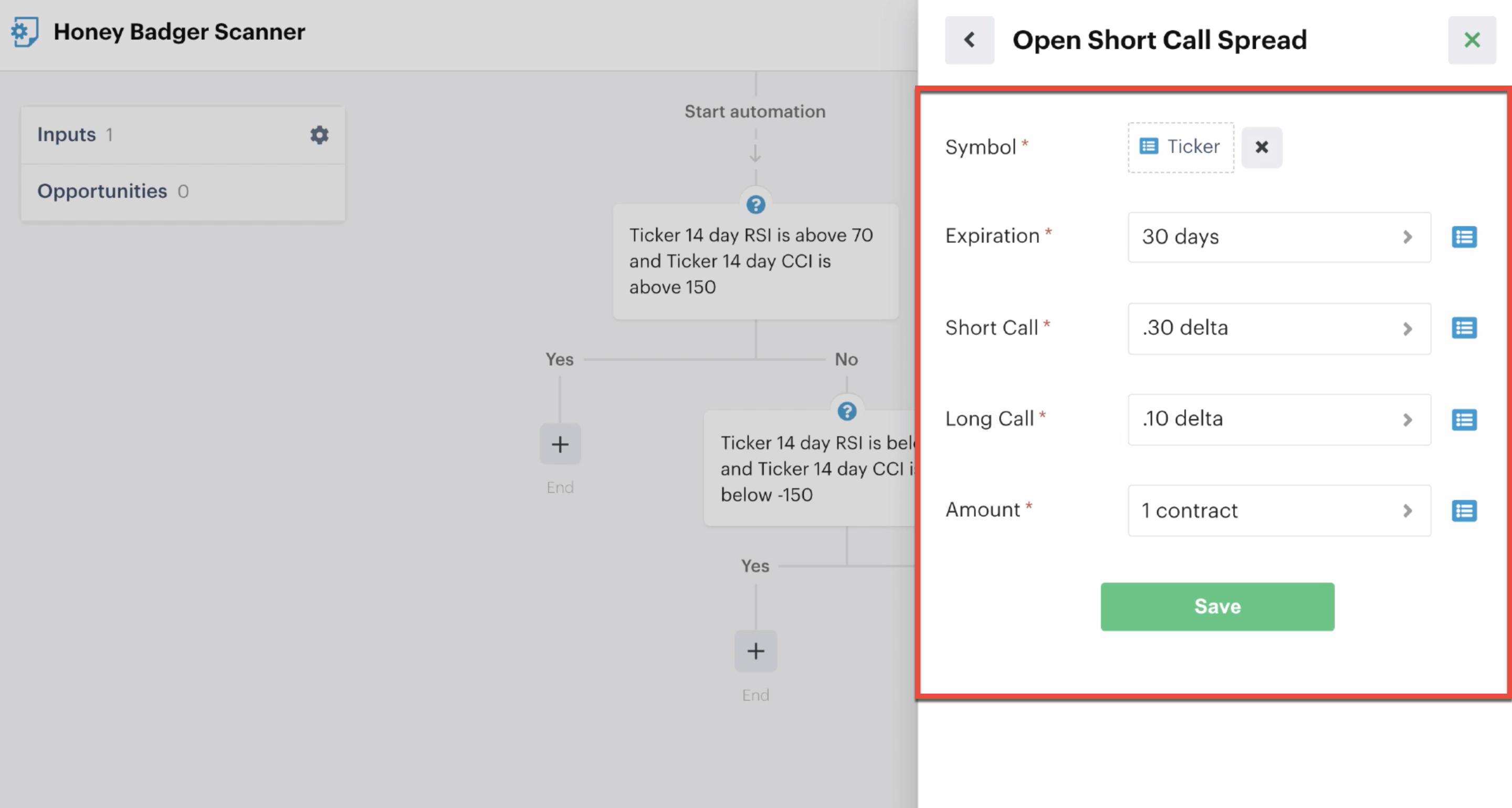The width and height of the screenshot is (1512, 808).
Task: Click the Amount field label
Action: (x=983, y=509)
